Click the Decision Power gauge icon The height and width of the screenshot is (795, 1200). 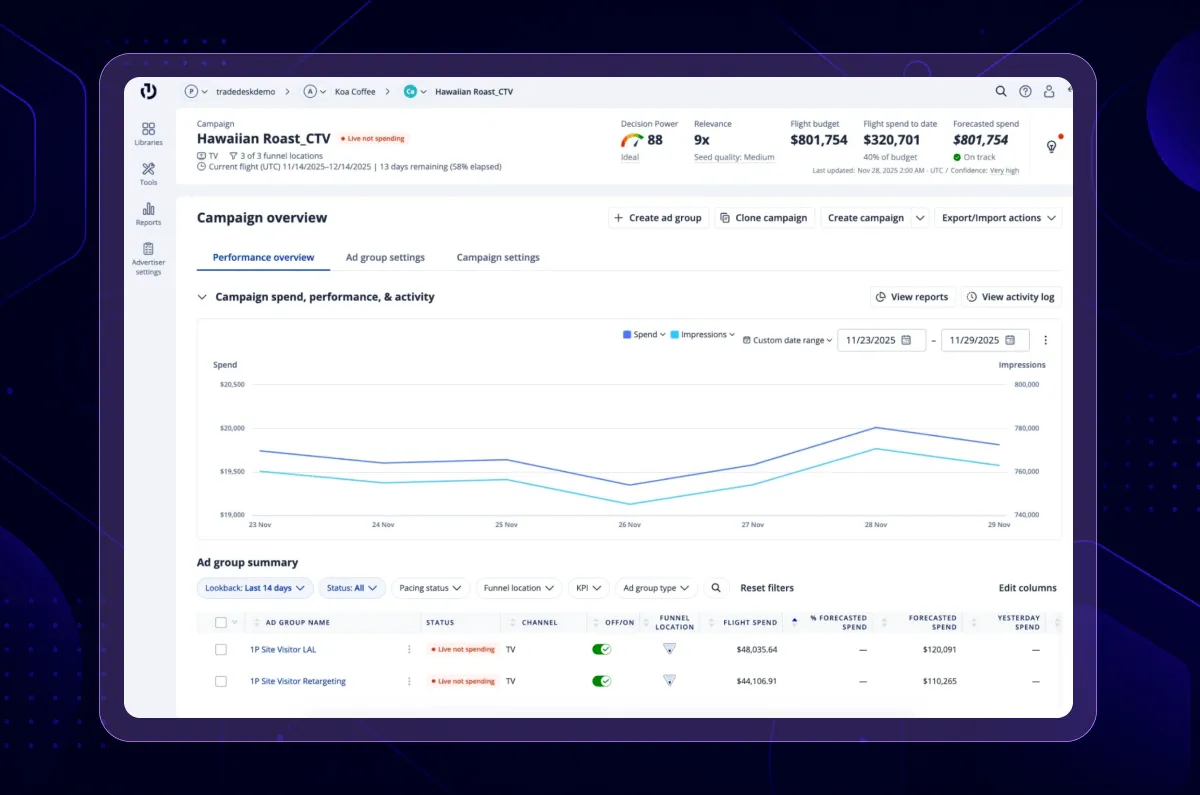point(631,141)
